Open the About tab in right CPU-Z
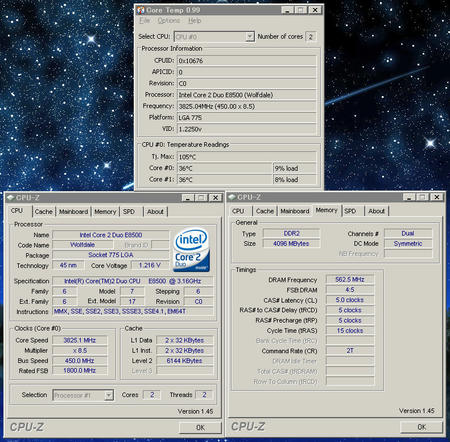450x442 pixels. tap(376, 211)
